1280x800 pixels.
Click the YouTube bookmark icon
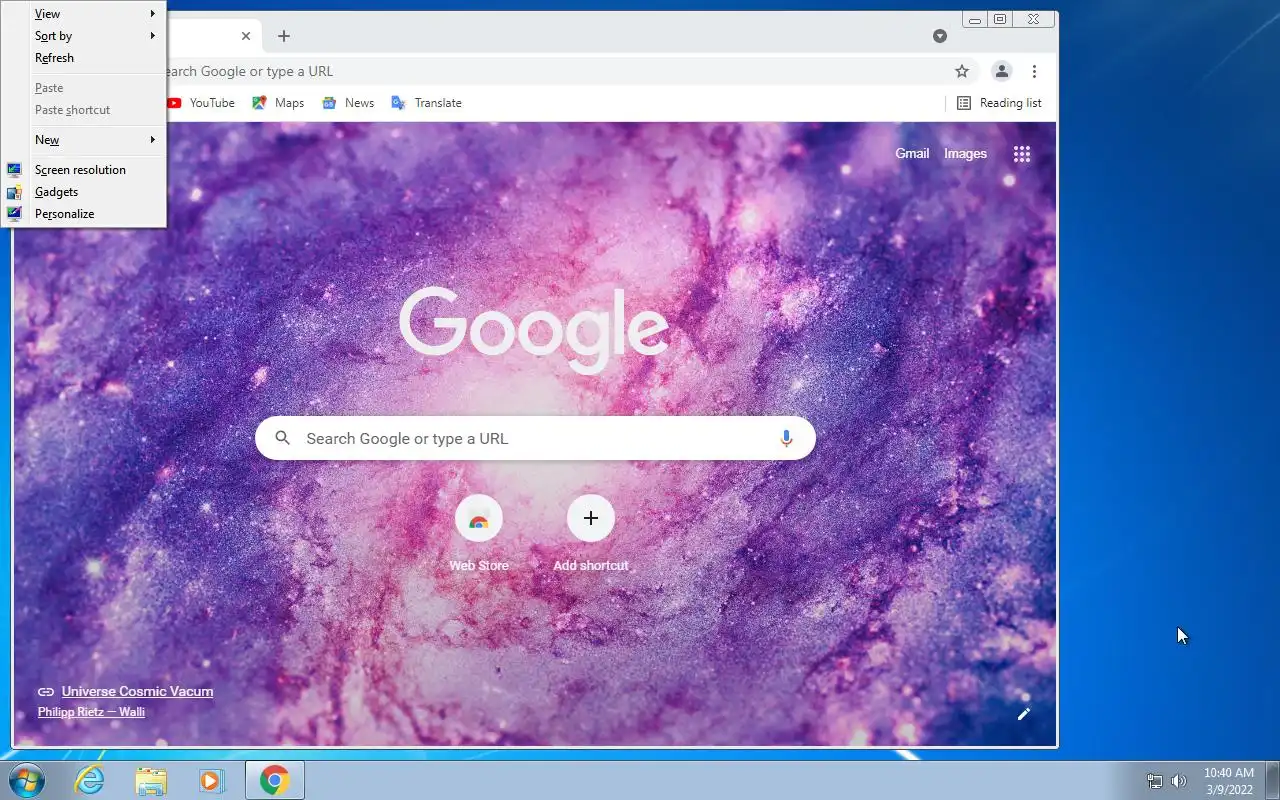pos(175,103)
